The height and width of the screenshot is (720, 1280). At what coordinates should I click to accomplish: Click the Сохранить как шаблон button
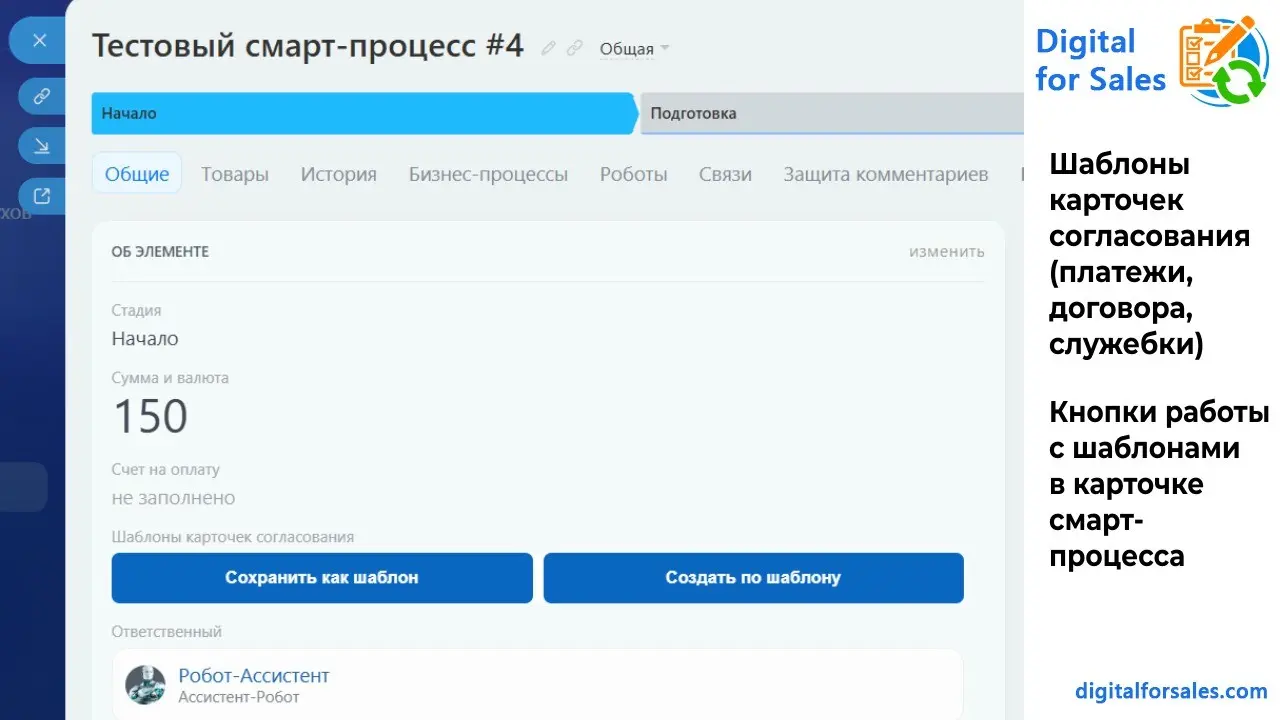pos(322,578)
